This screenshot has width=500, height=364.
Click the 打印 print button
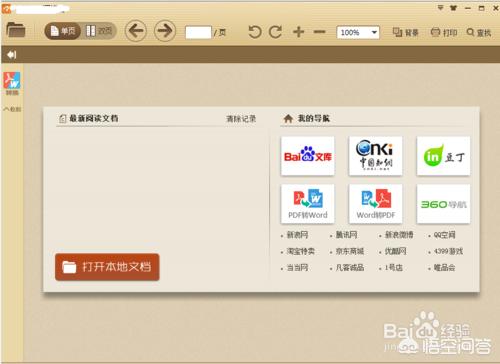coord(444,32)
